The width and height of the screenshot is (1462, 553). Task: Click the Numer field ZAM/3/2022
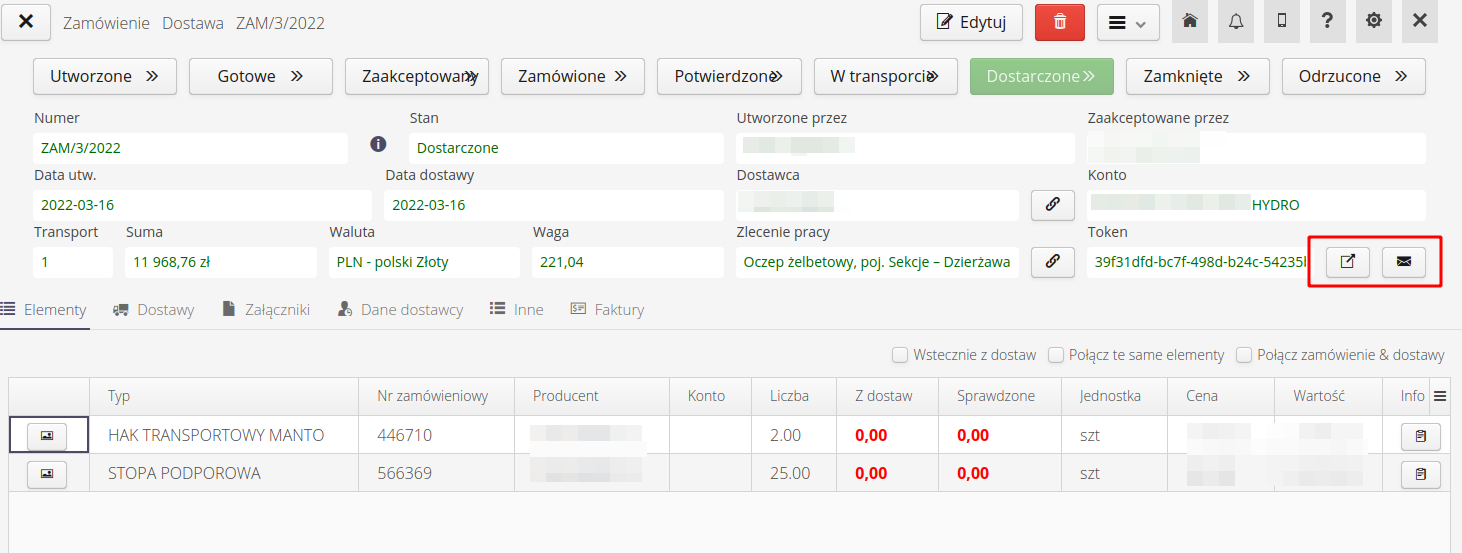click(x=190, y=148)
